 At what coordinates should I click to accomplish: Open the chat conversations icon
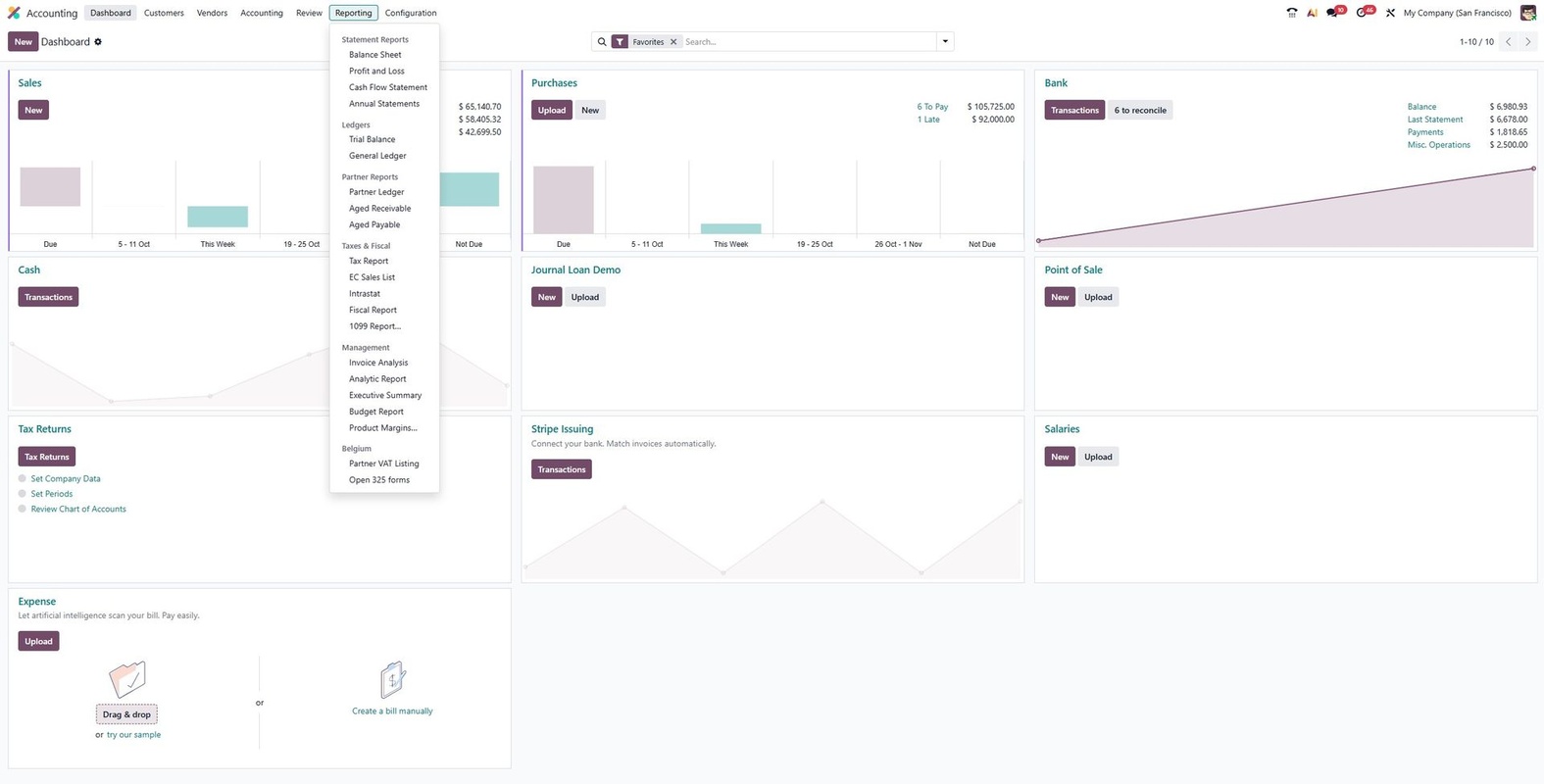pyautogui.click(x=1332, y=13)
